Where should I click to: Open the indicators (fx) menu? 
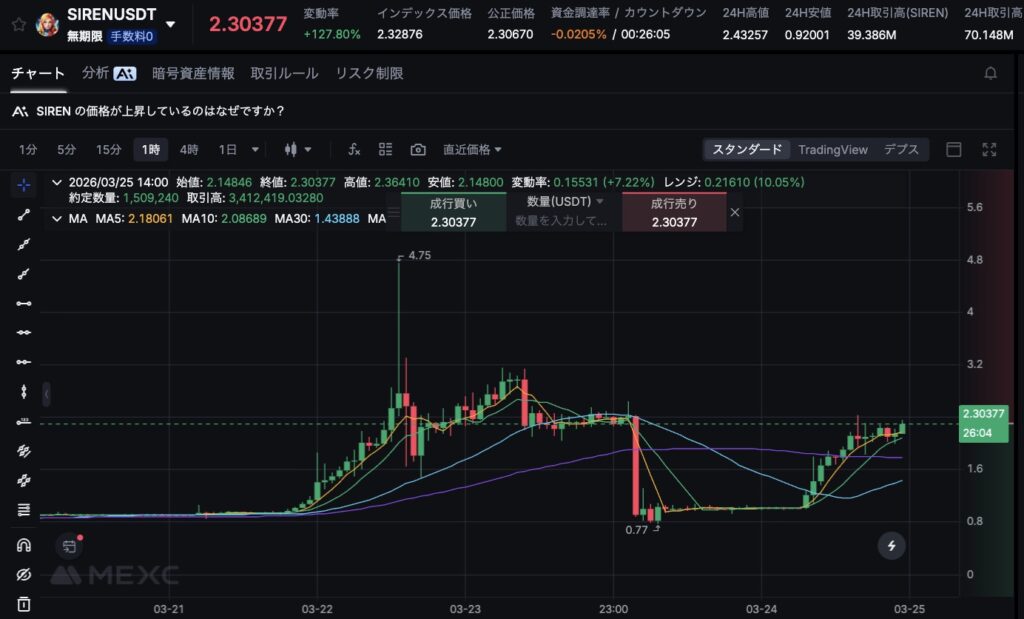click(354, 149)
